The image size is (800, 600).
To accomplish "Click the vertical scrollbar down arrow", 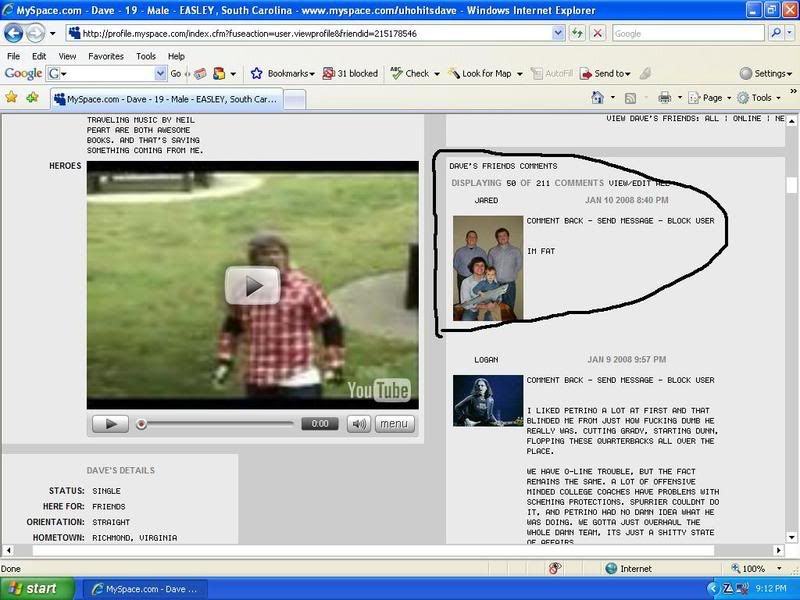I will 791,537.
